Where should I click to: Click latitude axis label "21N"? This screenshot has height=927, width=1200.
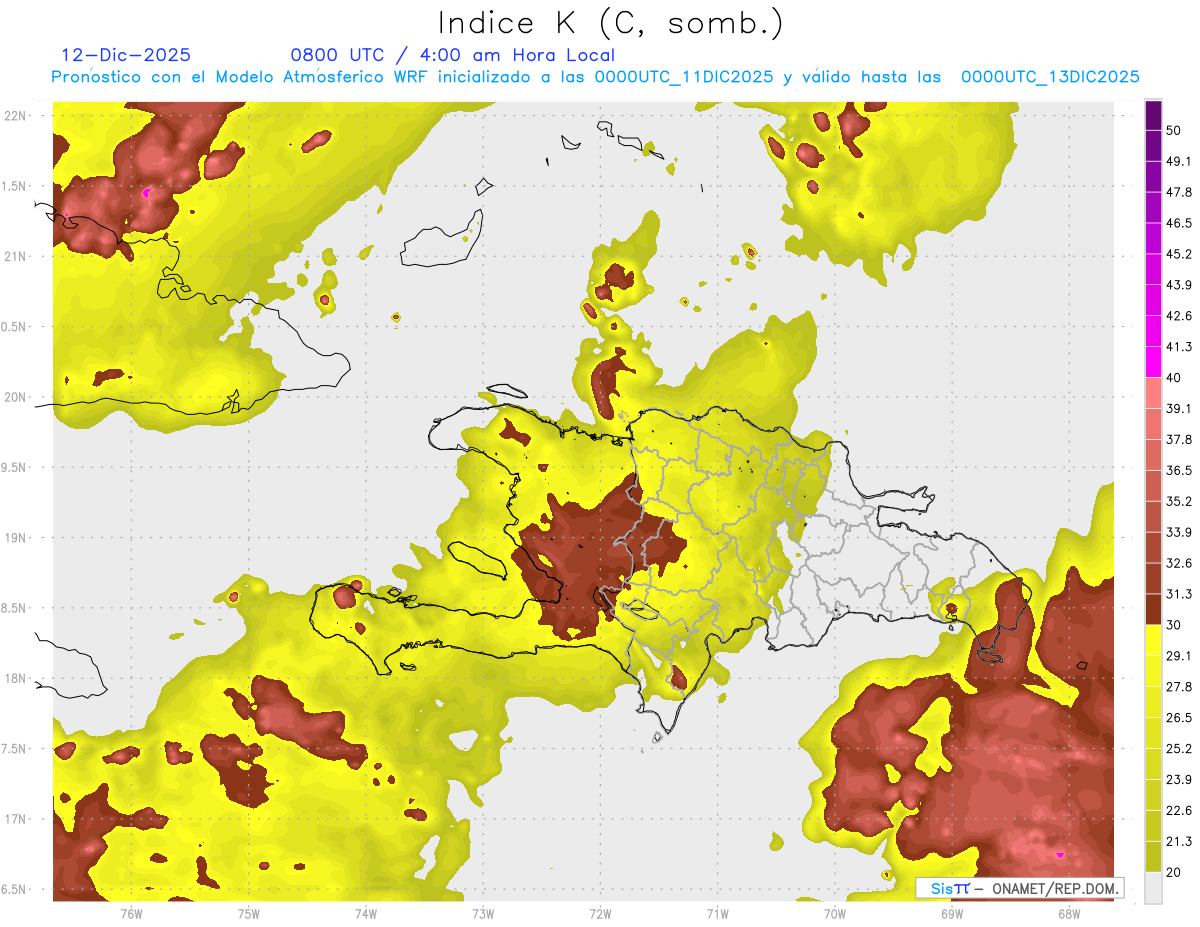click(x=15, y=256)
